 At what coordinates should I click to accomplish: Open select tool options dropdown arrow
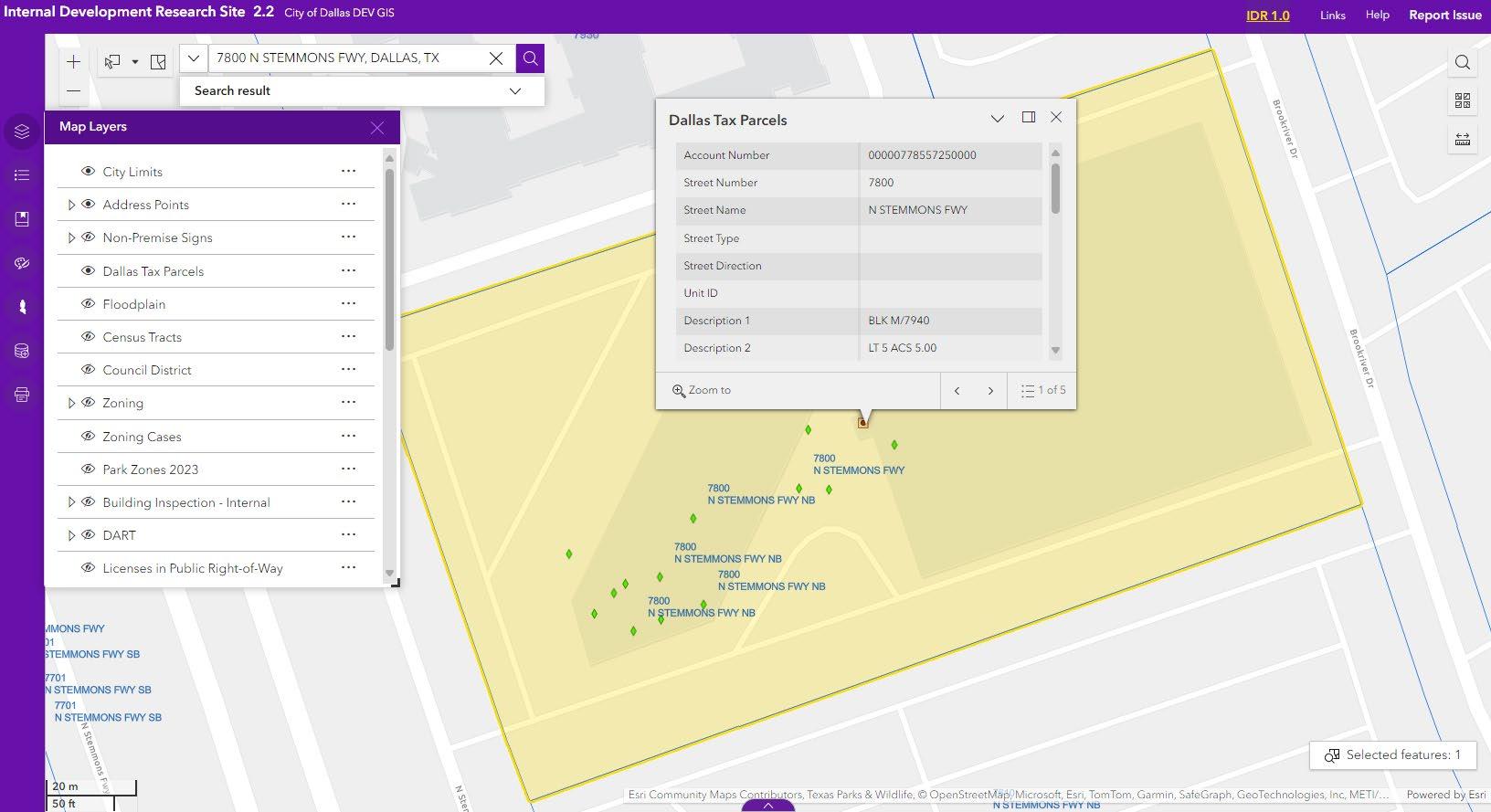pyautogui.click(x=135, y=62)
